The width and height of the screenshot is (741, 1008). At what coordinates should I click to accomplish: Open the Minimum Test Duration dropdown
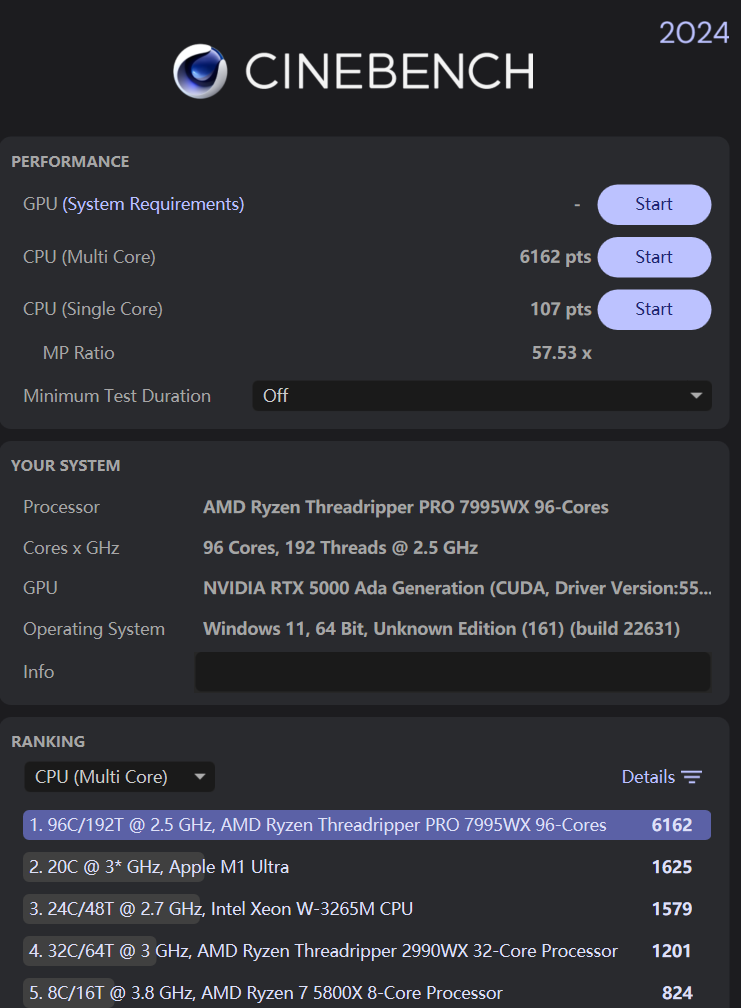click(481, 396)
